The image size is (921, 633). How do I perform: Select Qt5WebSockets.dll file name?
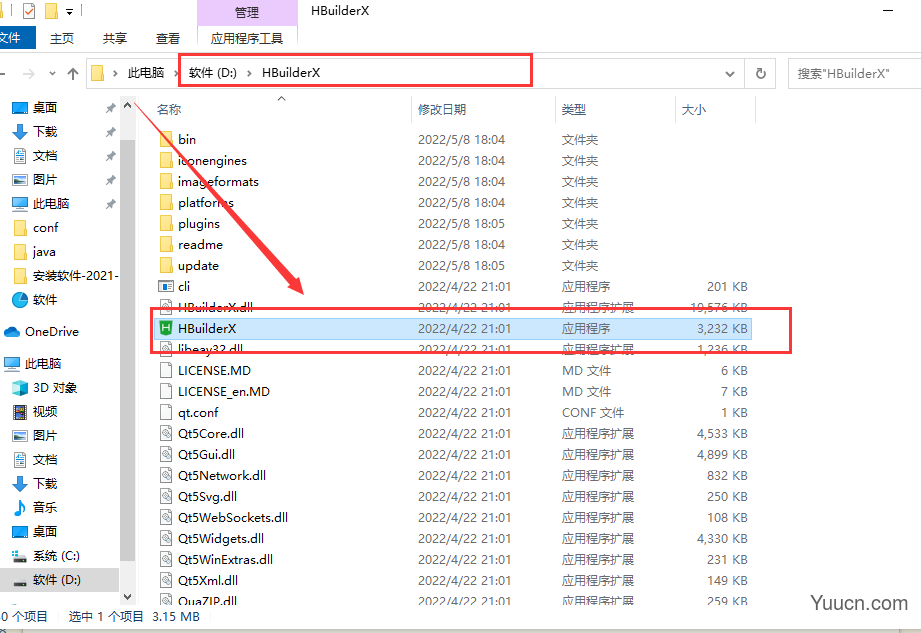[x=233, y=517]
